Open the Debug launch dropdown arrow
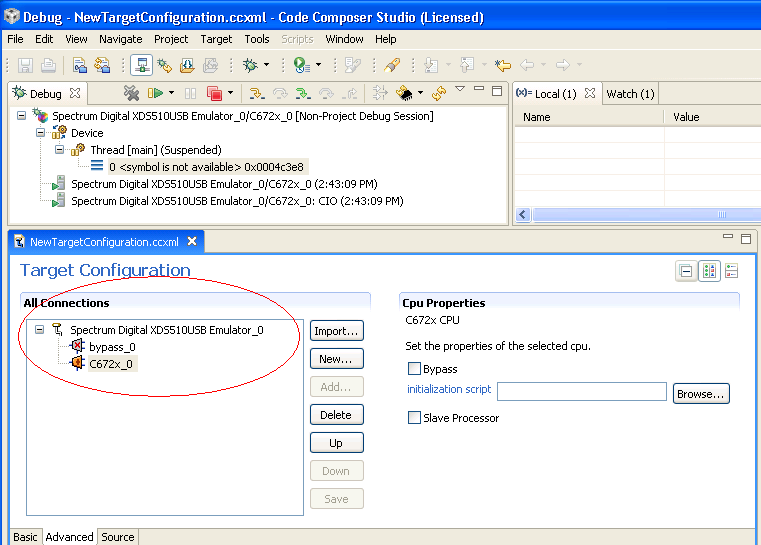Screen dimensions: 761x545 pos(266,65)
